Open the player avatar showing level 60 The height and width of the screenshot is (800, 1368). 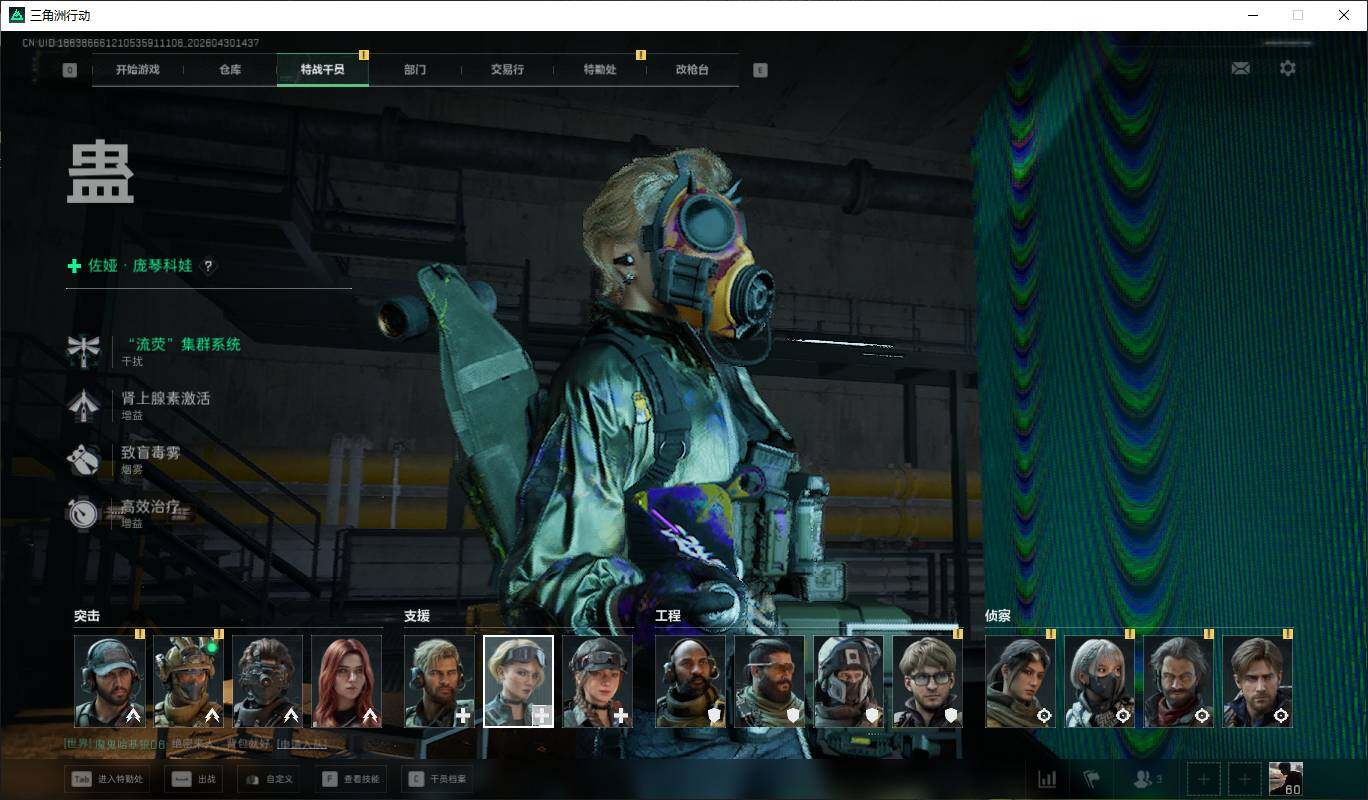pos(1285,779)
